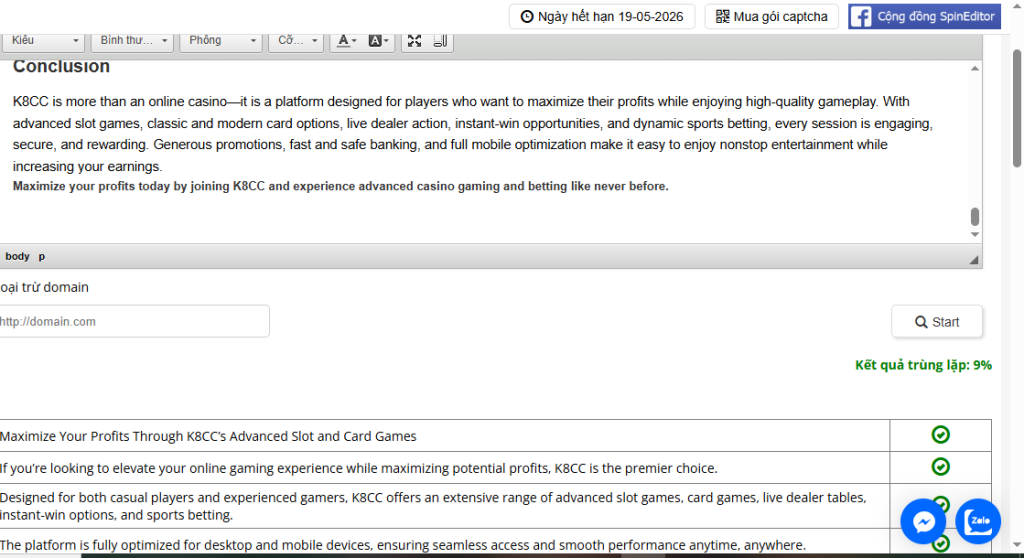Click the row If you're looking to elevate
The width and height of the screenshot is (1024, 558).
pyautogui.click(x=444, y=468)
